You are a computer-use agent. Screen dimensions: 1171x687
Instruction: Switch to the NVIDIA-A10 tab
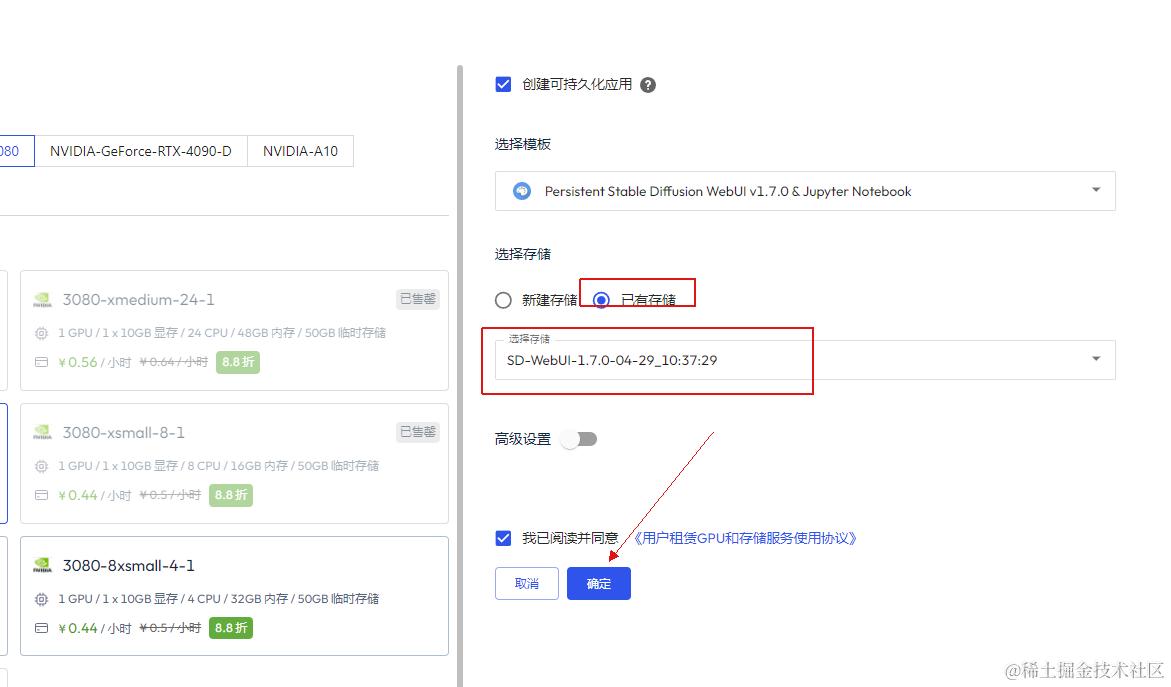[x=300, y=151]
